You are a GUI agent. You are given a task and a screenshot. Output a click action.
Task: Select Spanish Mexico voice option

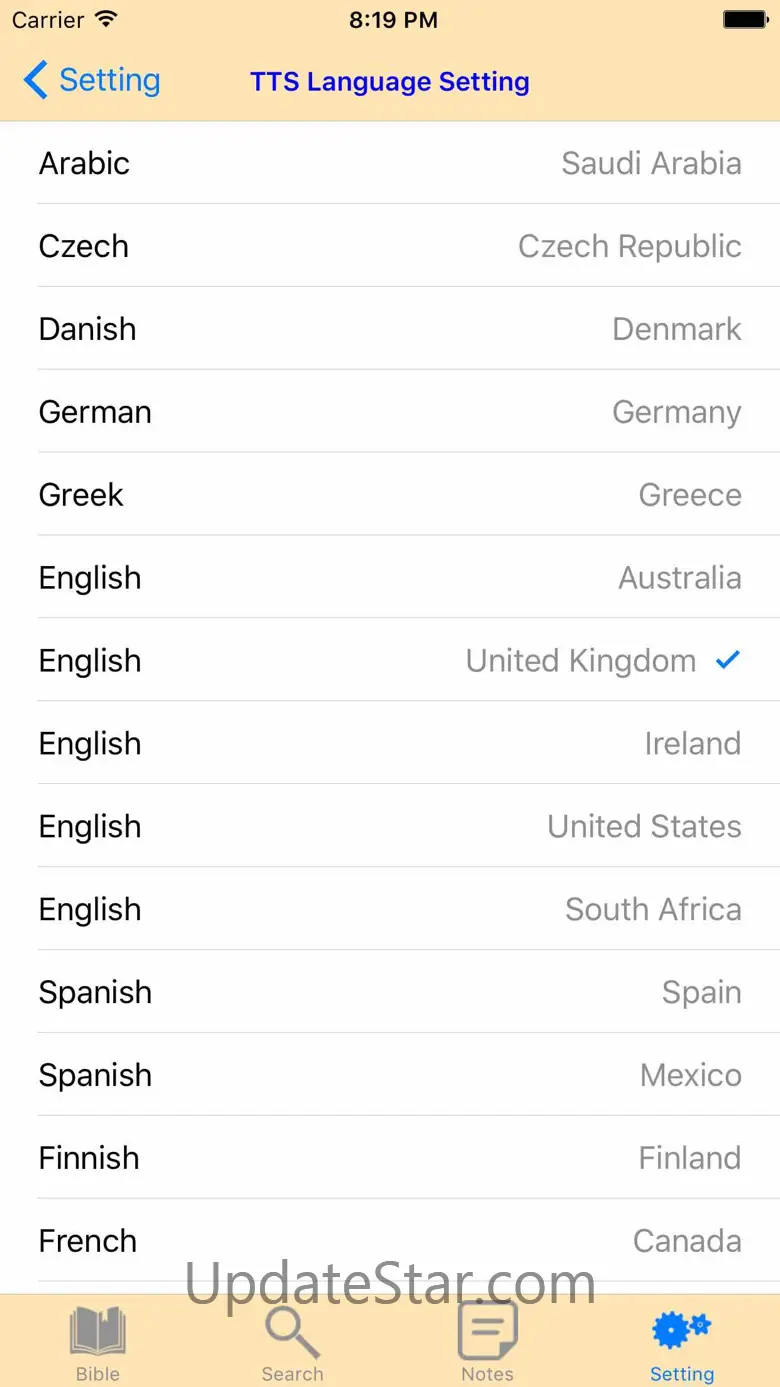pos(390,1075)
